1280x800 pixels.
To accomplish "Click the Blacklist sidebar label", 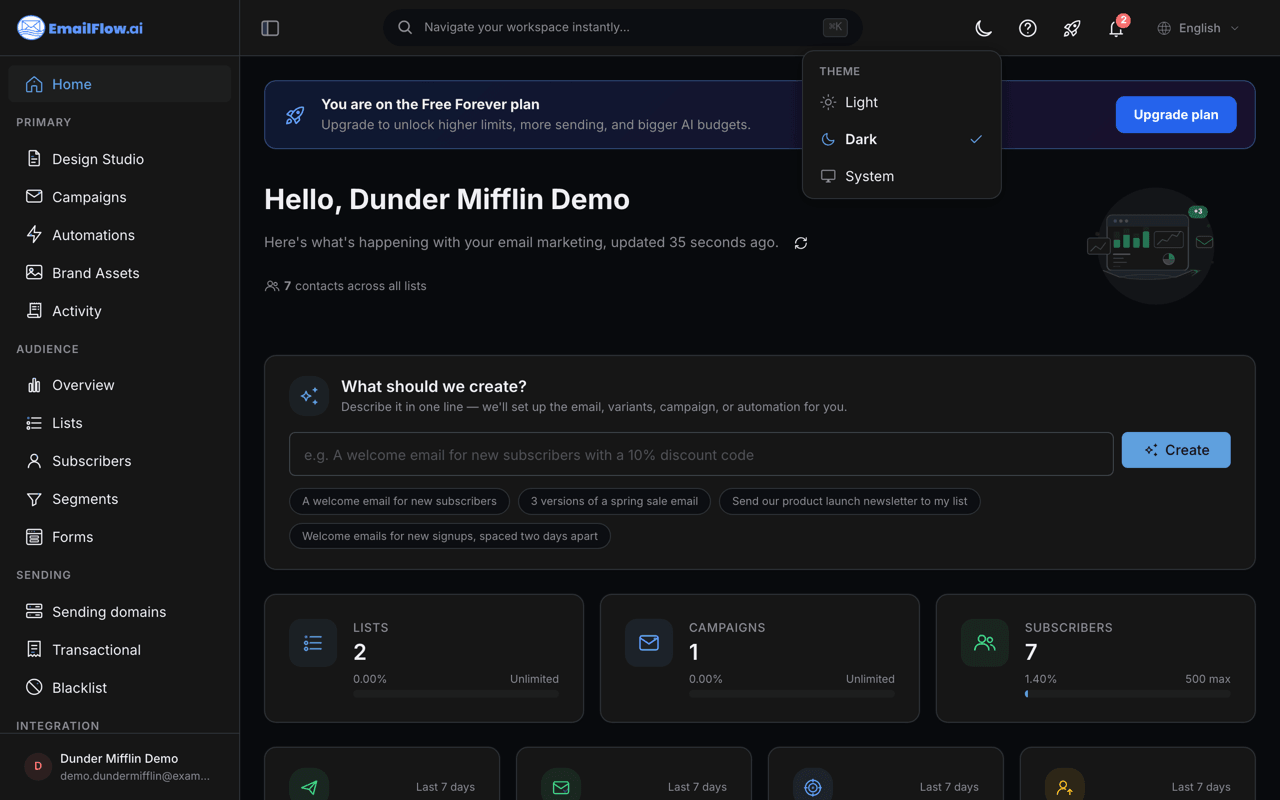I will tap(79, 688).
